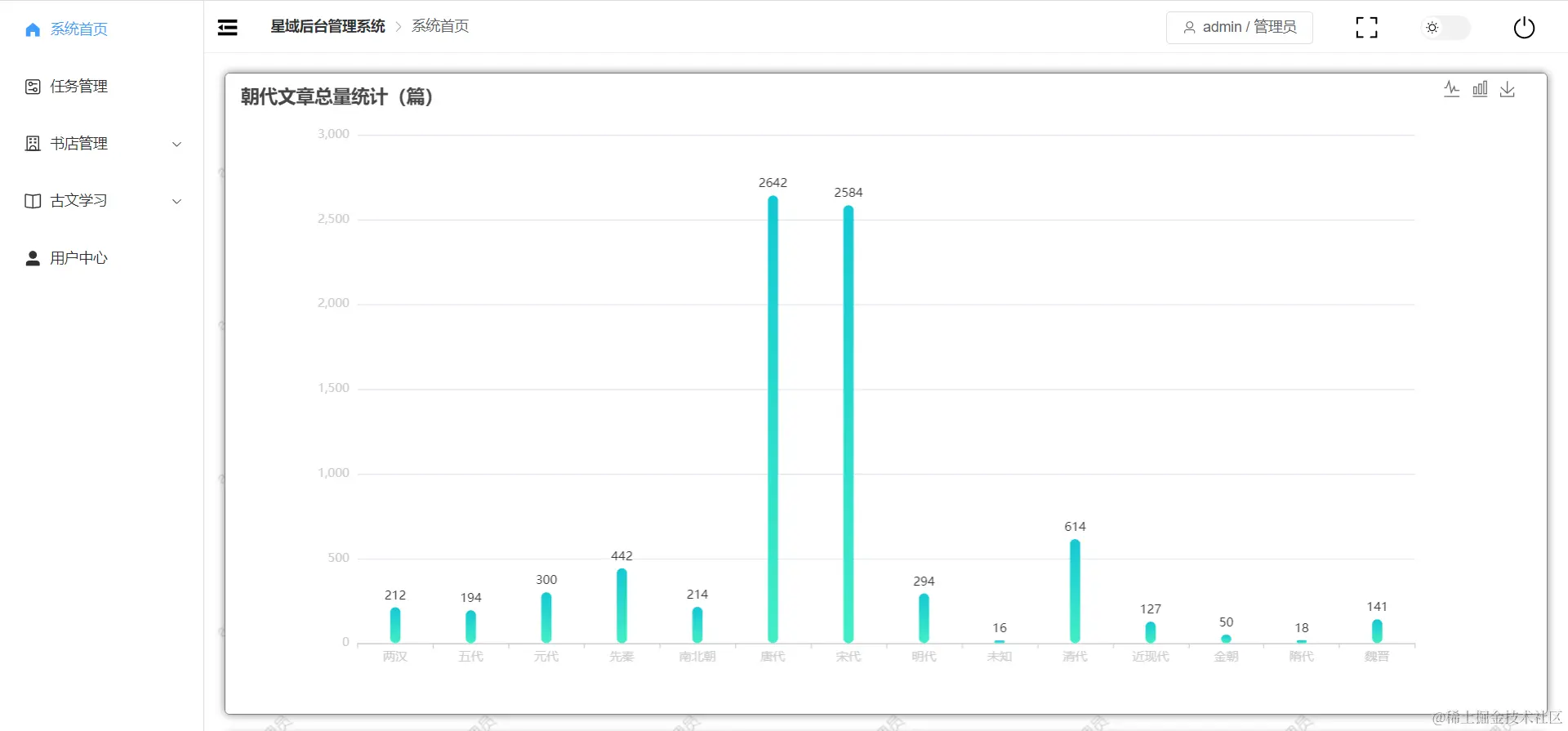Click the 近现代 axis label
Viewport: 1568px width, 731px height.
click(1151, 657)
